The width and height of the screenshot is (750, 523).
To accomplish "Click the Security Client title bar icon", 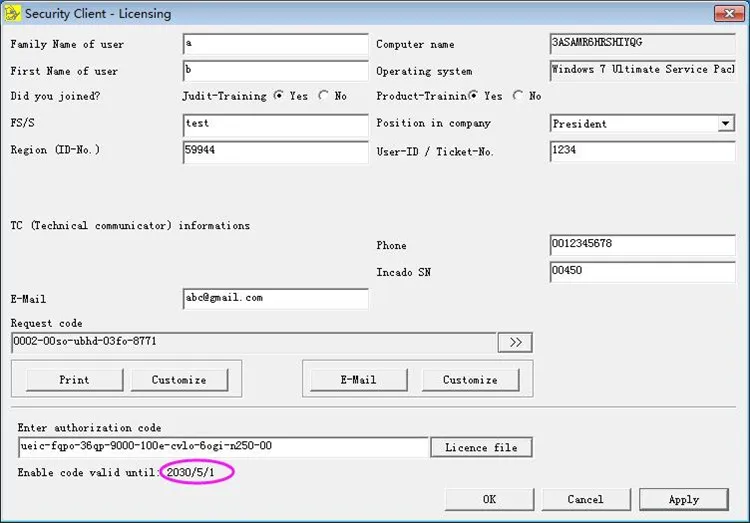I will 12,13.
